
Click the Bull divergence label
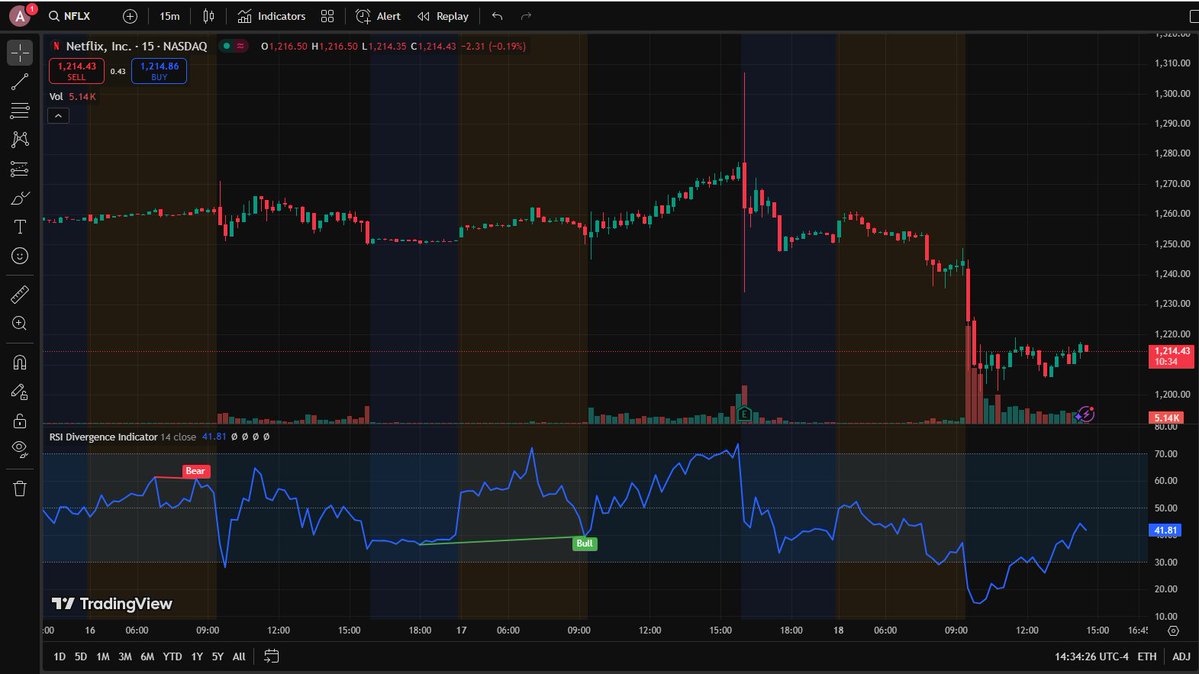(x=584, y=543)
